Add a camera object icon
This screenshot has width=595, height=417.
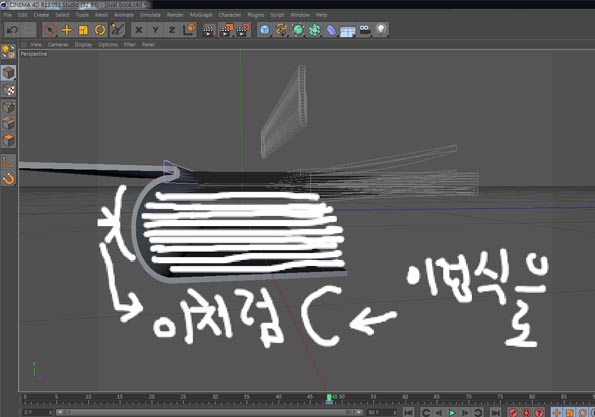[x=365, y=30]
